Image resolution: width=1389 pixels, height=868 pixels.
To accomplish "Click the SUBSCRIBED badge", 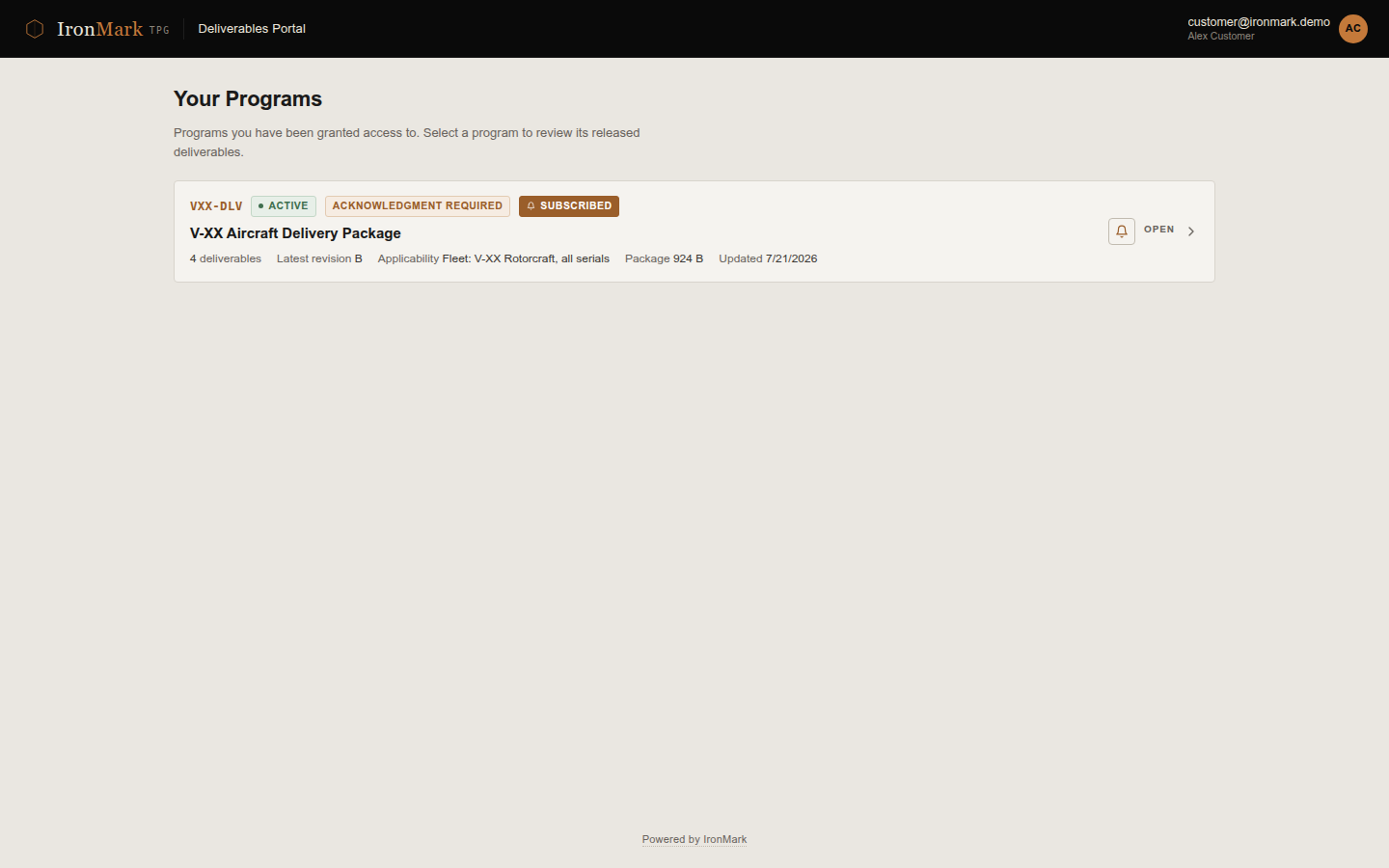I will [569, 206].
